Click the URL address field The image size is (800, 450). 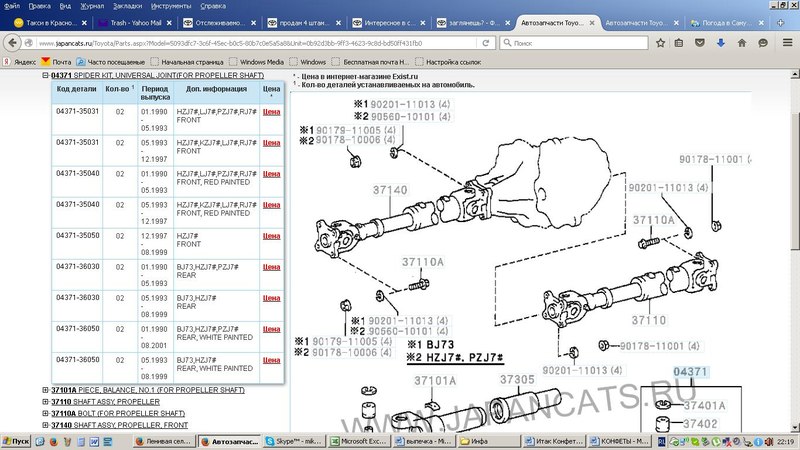pos(257,43)
